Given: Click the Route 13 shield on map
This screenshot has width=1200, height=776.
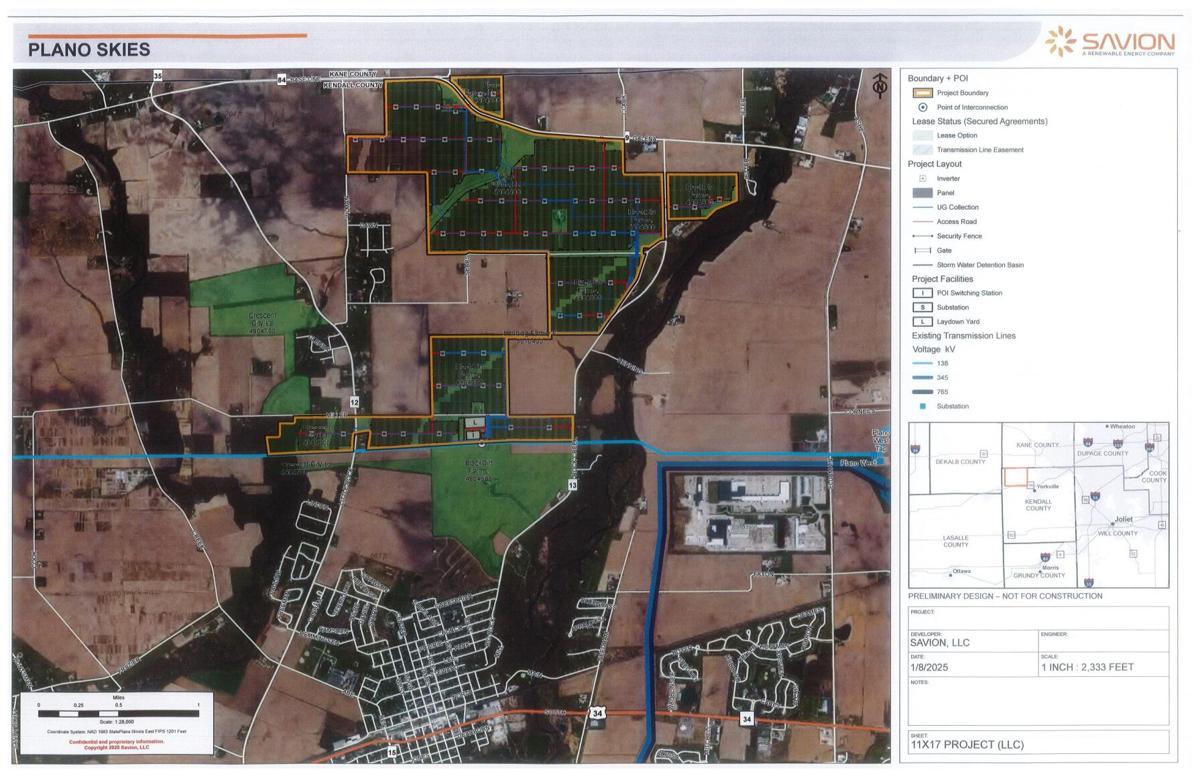Looking at the screenshot, I should coord(573,484).
